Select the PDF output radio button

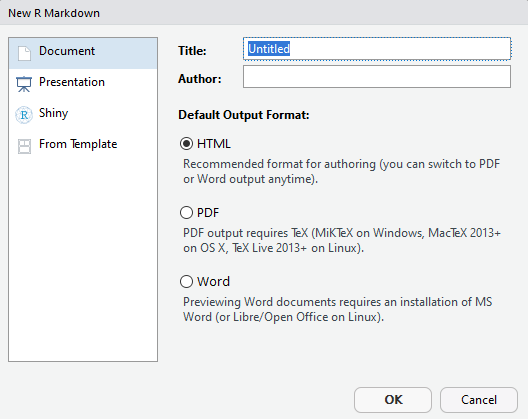point(186,213)
